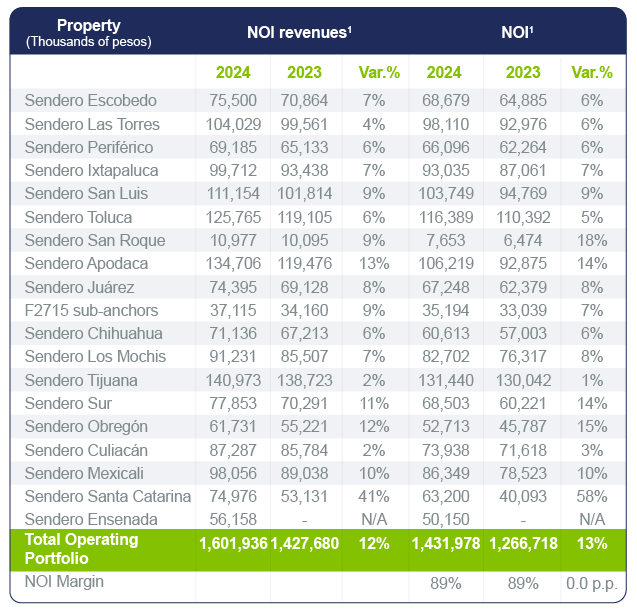Click the Total Operating Portfolio label

(x=82, y=548)
